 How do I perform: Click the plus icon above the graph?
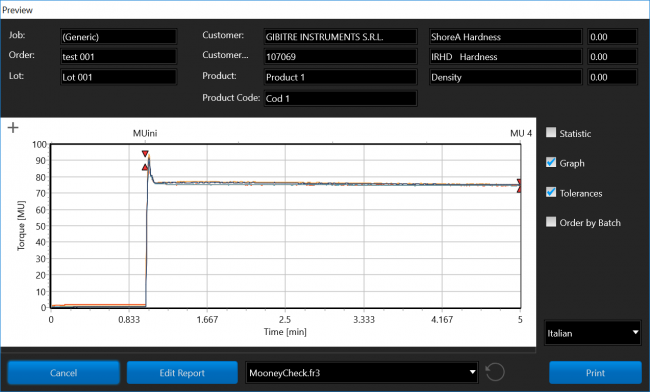pyautogui.click(x=13, y=128)
